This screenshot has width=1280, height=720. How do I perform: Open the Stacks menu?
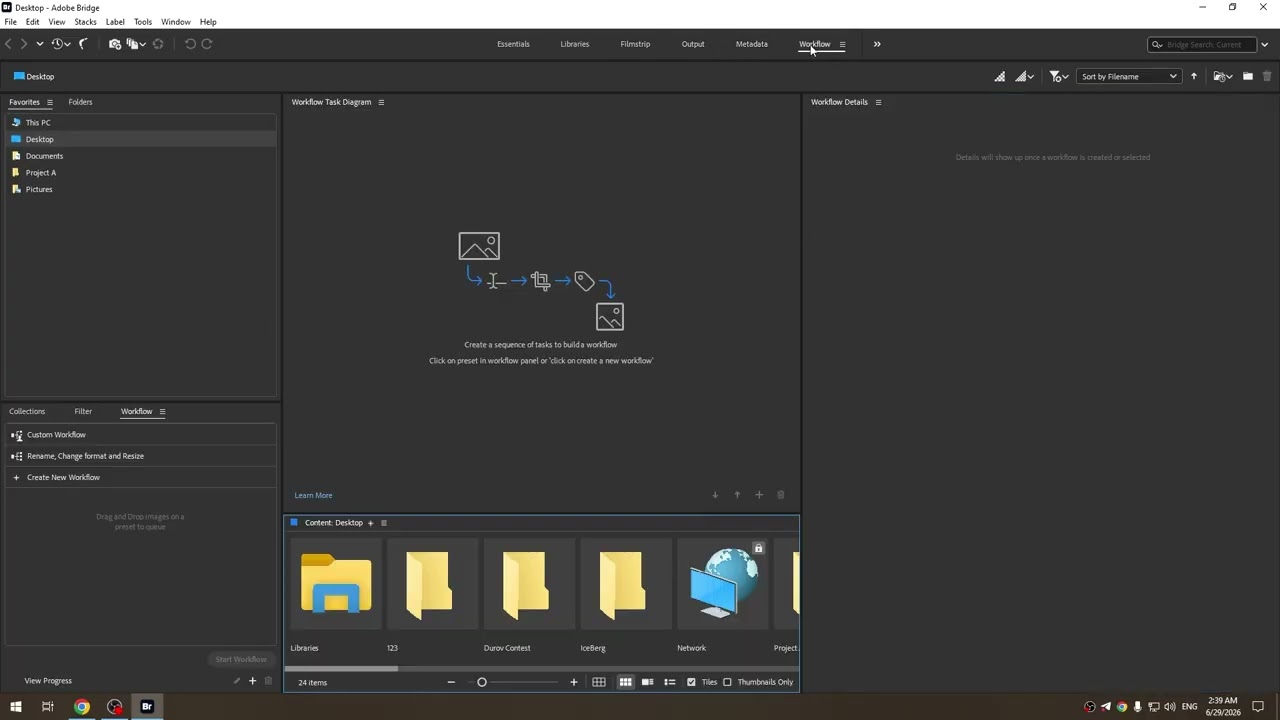[x=85, y=21]
